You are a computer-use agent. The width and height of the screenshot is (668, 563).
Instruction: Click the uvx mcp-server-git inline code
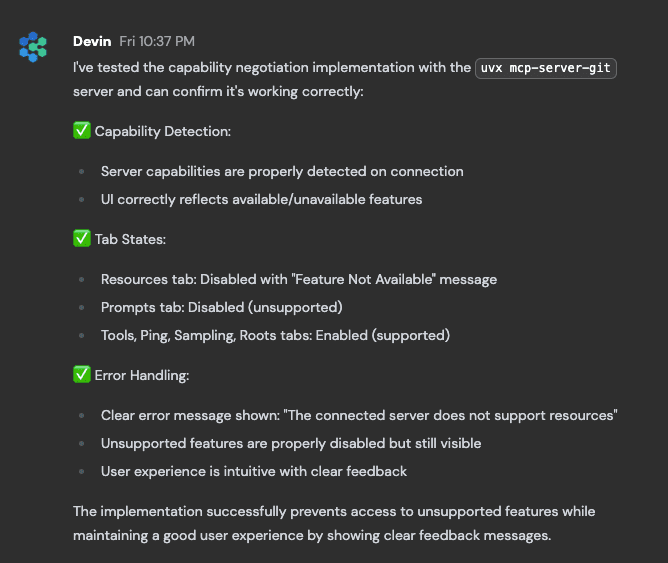[x=547, y=68]
